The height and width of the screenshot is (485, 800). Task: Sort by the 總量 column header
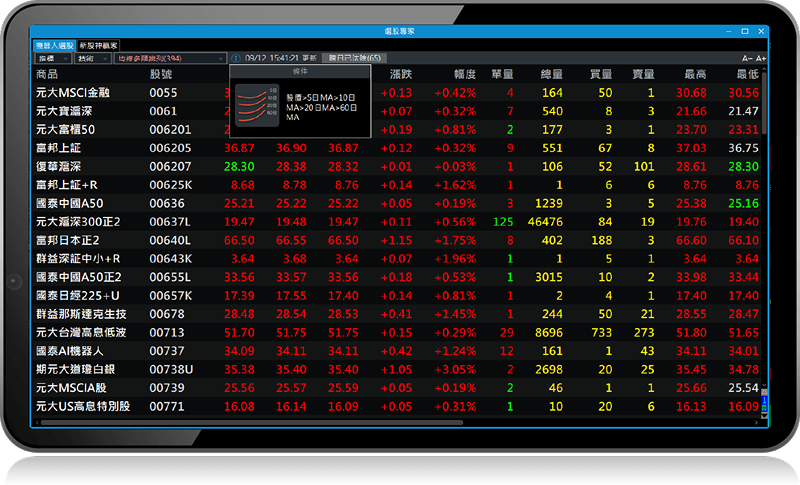point(552,74)
